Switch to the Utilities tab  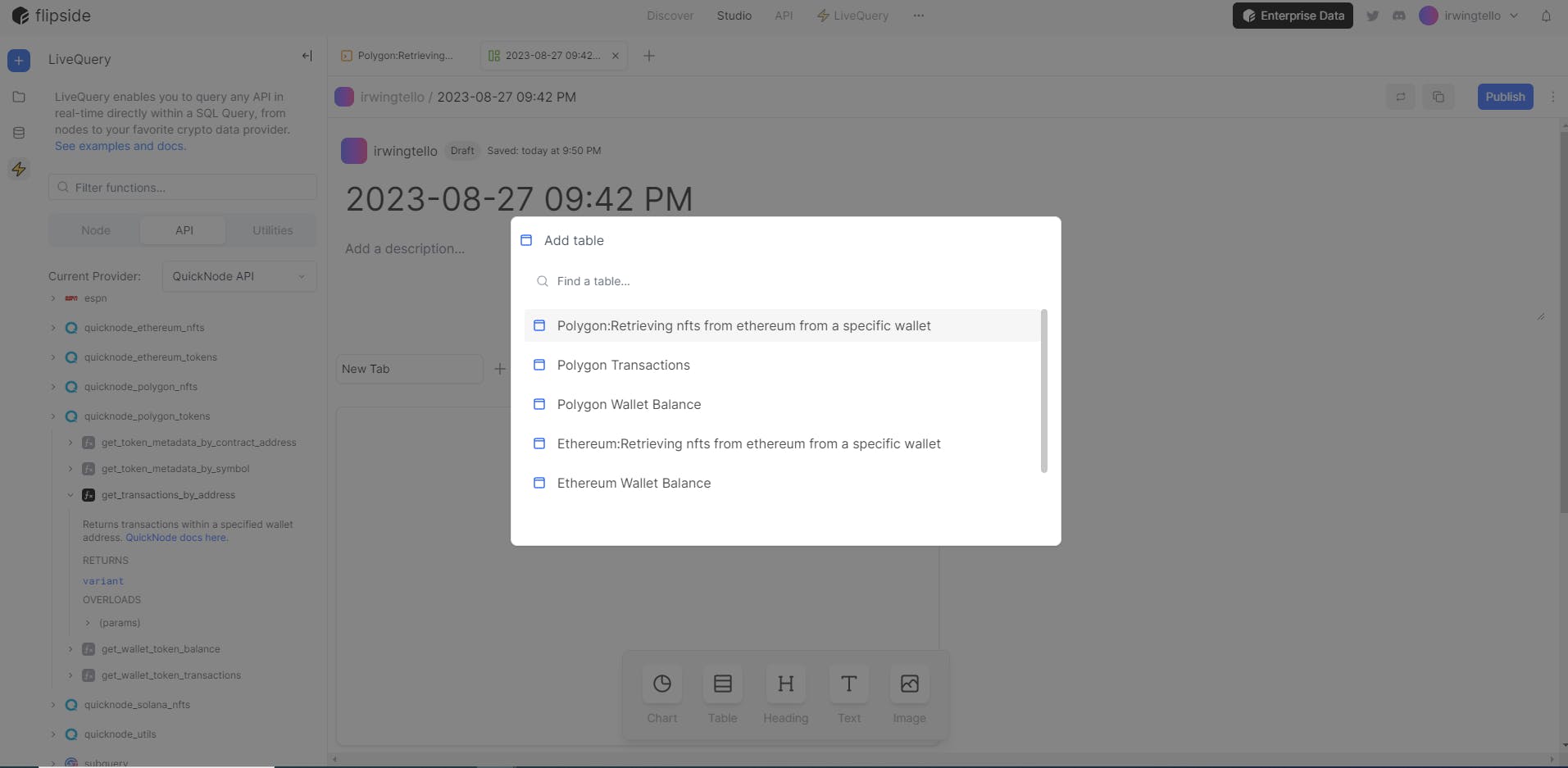pos(273,230)
